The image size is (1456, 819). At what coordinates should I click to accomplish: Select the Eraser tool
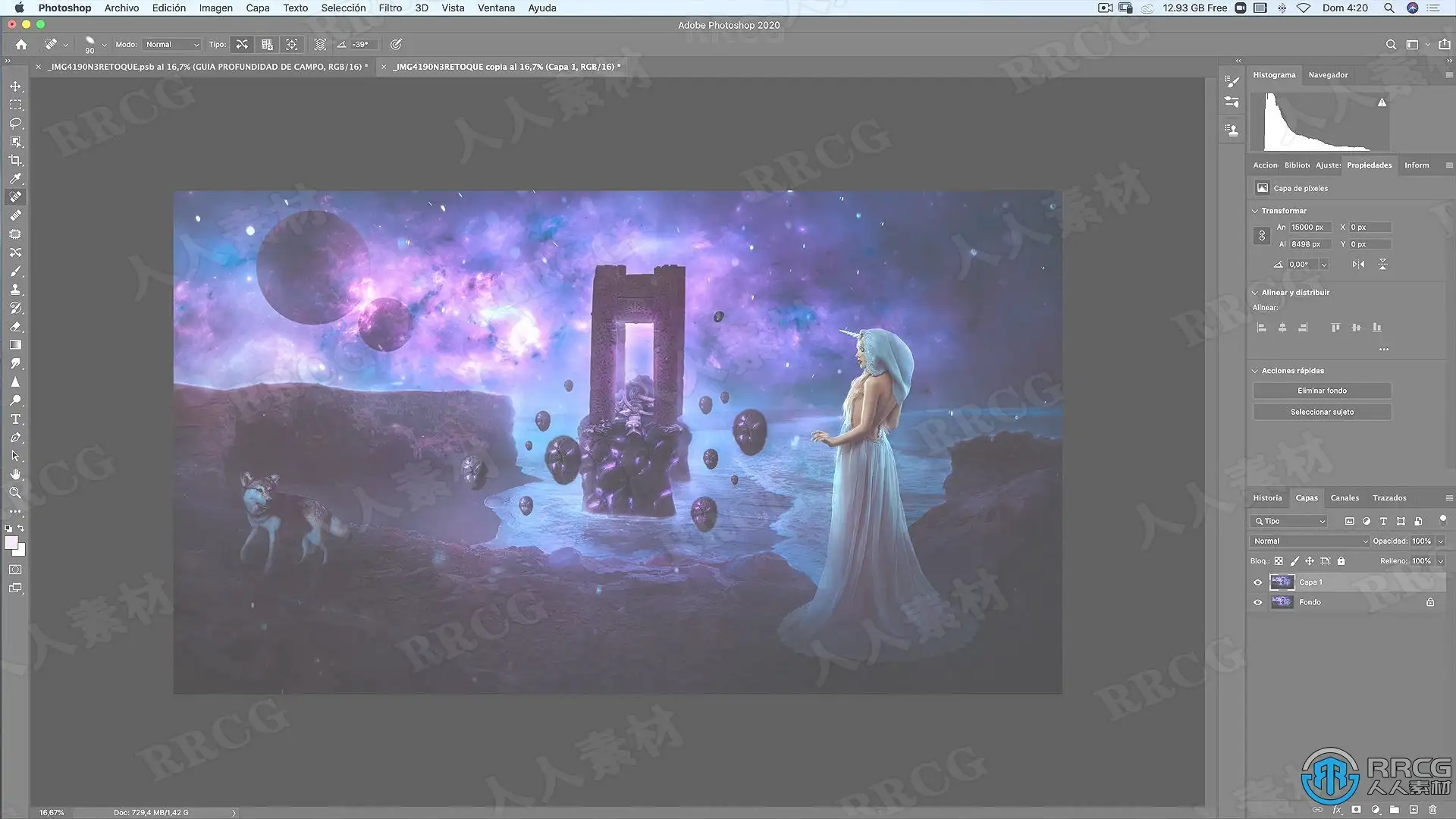point(15,327)
